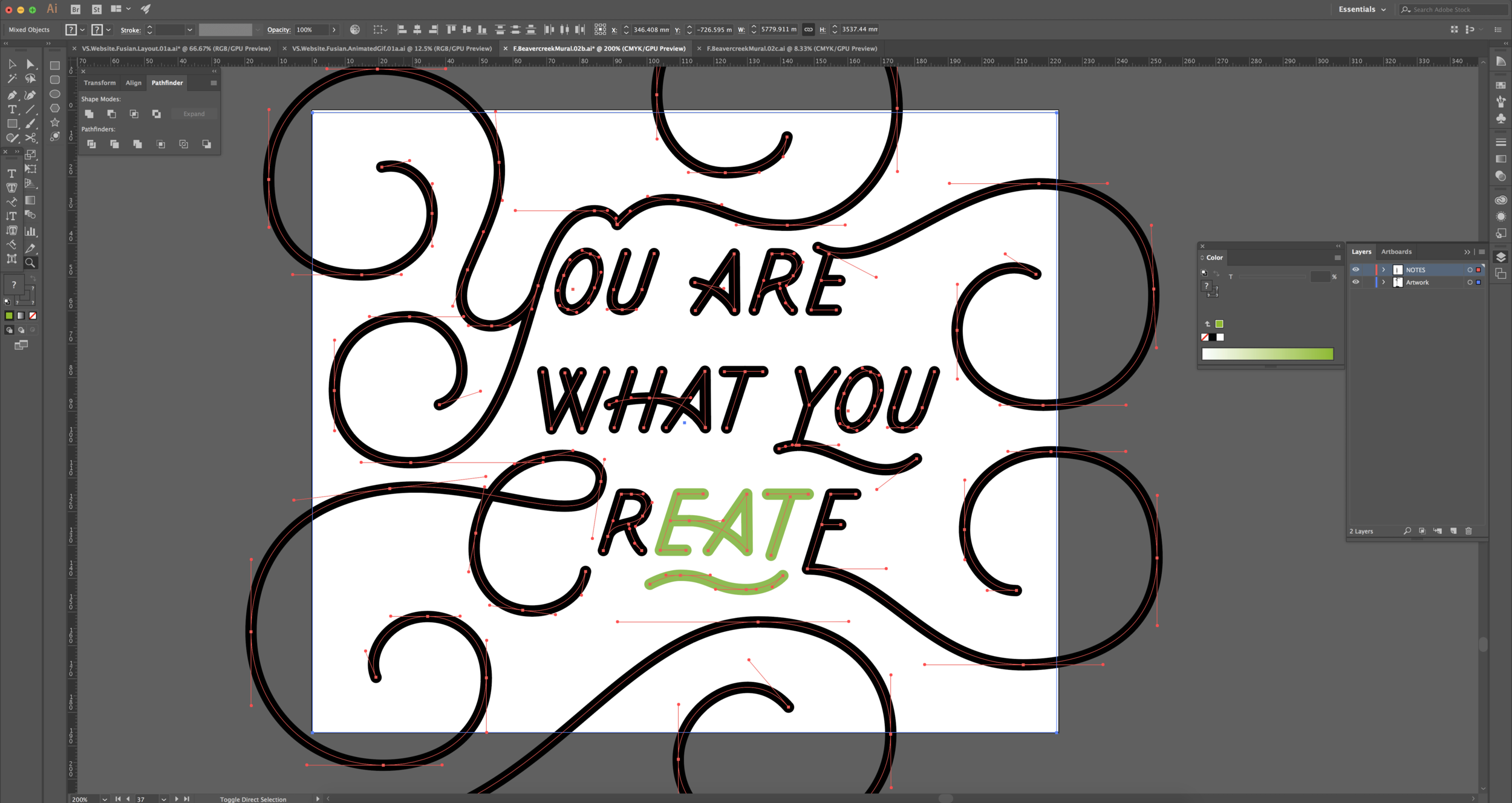Select the Area Type tool
Image resolution: width=1512 pixels, height=803 pixels.
pos(11,187)
